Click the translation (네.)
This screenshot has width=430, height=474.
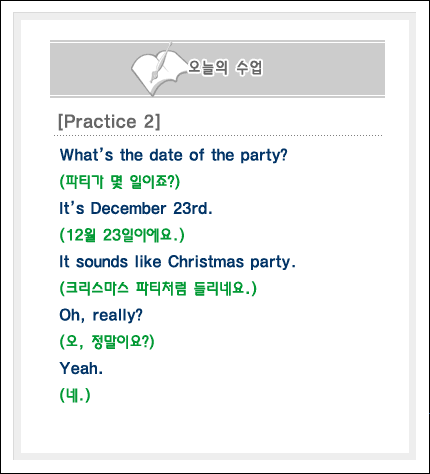pyautogui.click(x=75, y=395)
